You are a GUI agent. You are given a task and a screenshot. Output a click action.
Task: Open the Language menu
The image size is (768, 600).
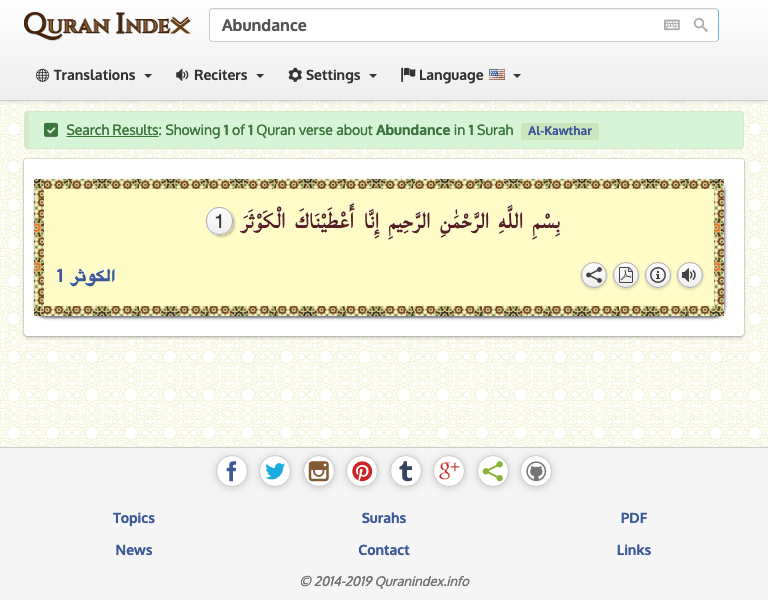pyautogui.click(x=461, y=75)
